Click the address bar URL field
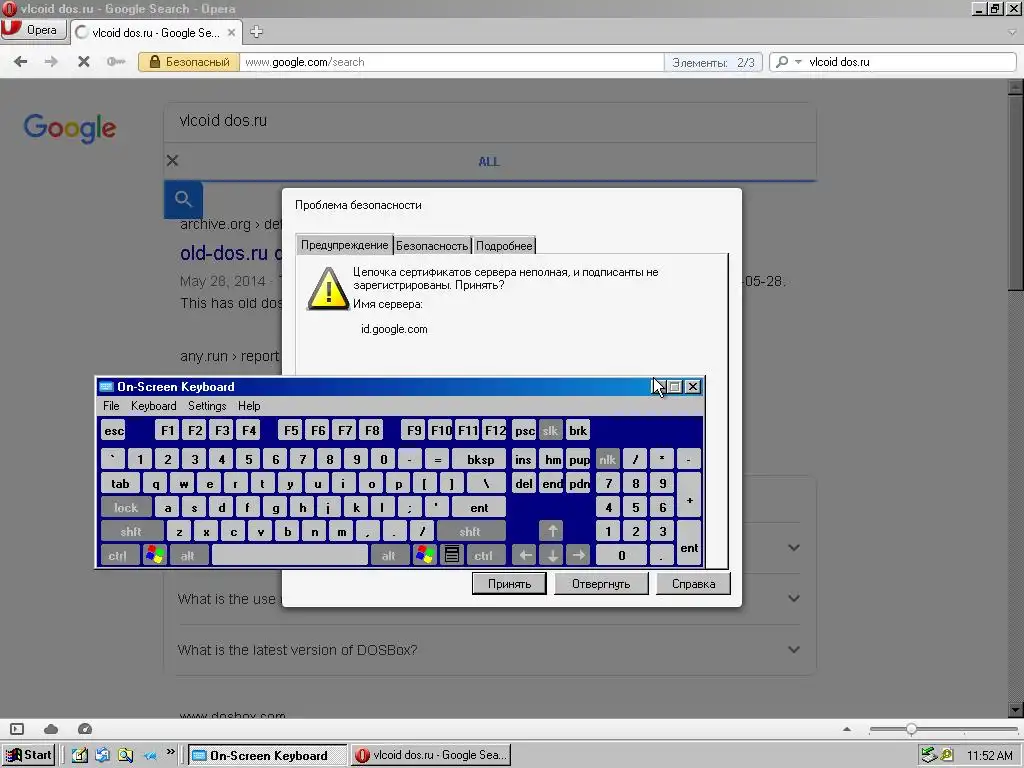The width and height of the screenshot is (1024, 768). pyautogui.click(x=451, y=62)
